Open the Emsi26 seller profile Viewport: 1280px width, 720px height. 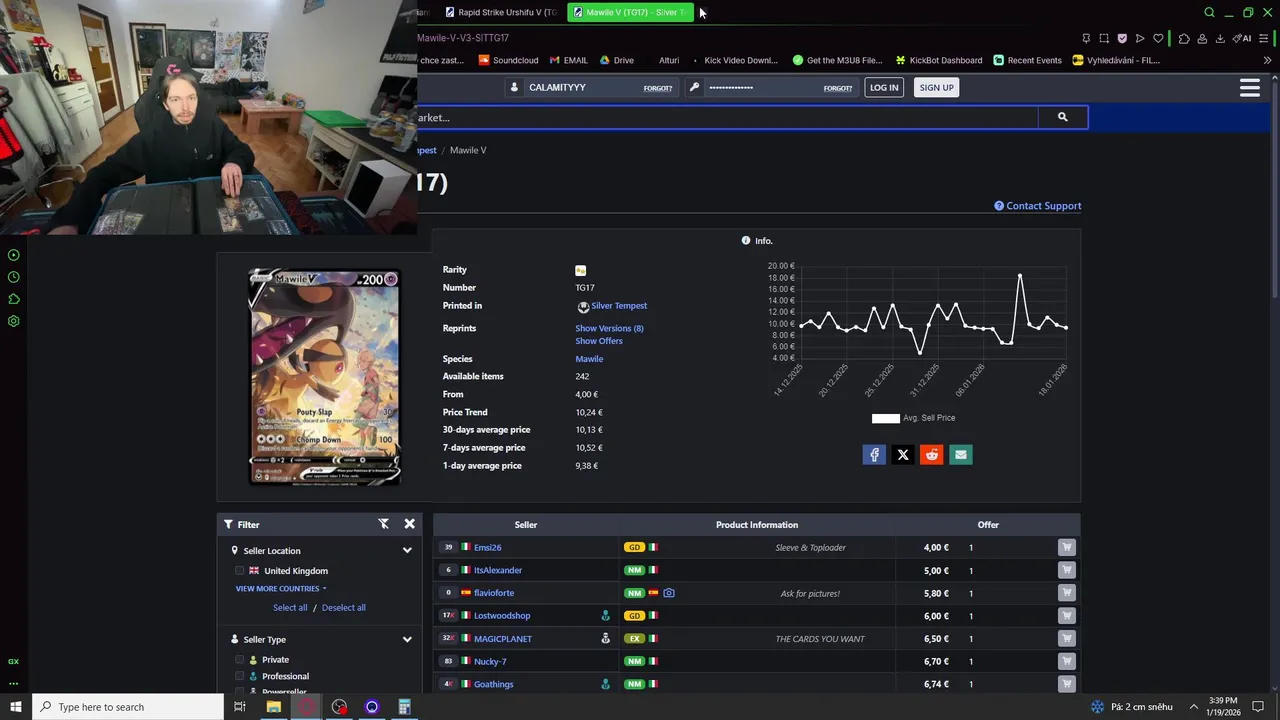point(488,547)
